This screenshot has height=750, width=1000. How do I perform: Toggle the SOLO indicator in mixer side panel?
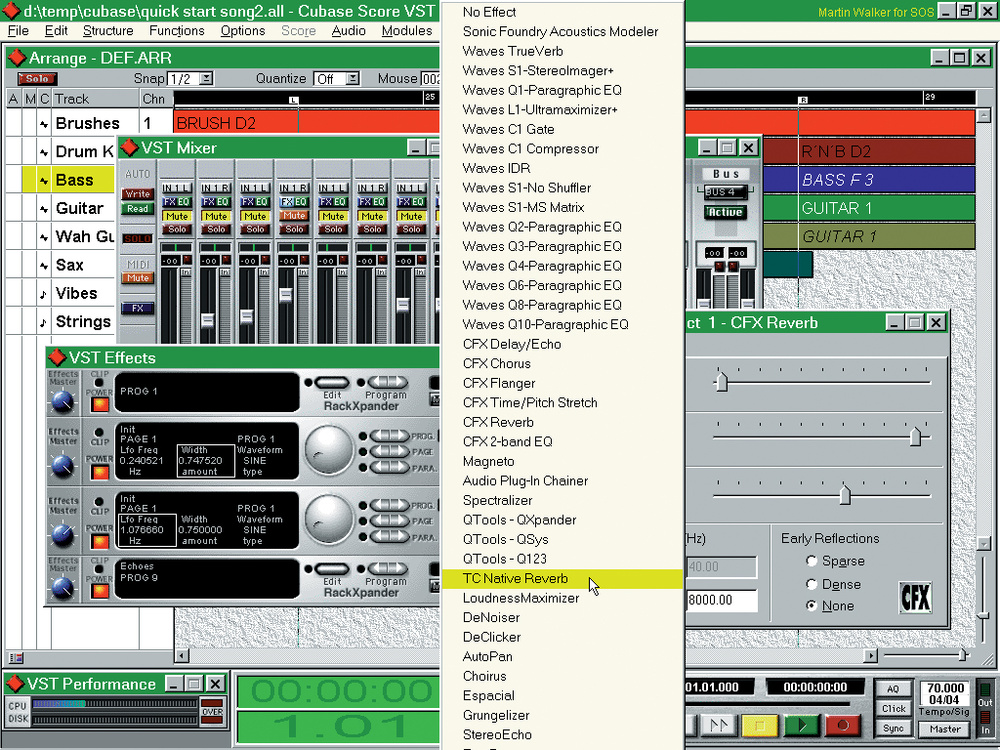(137, 238)
